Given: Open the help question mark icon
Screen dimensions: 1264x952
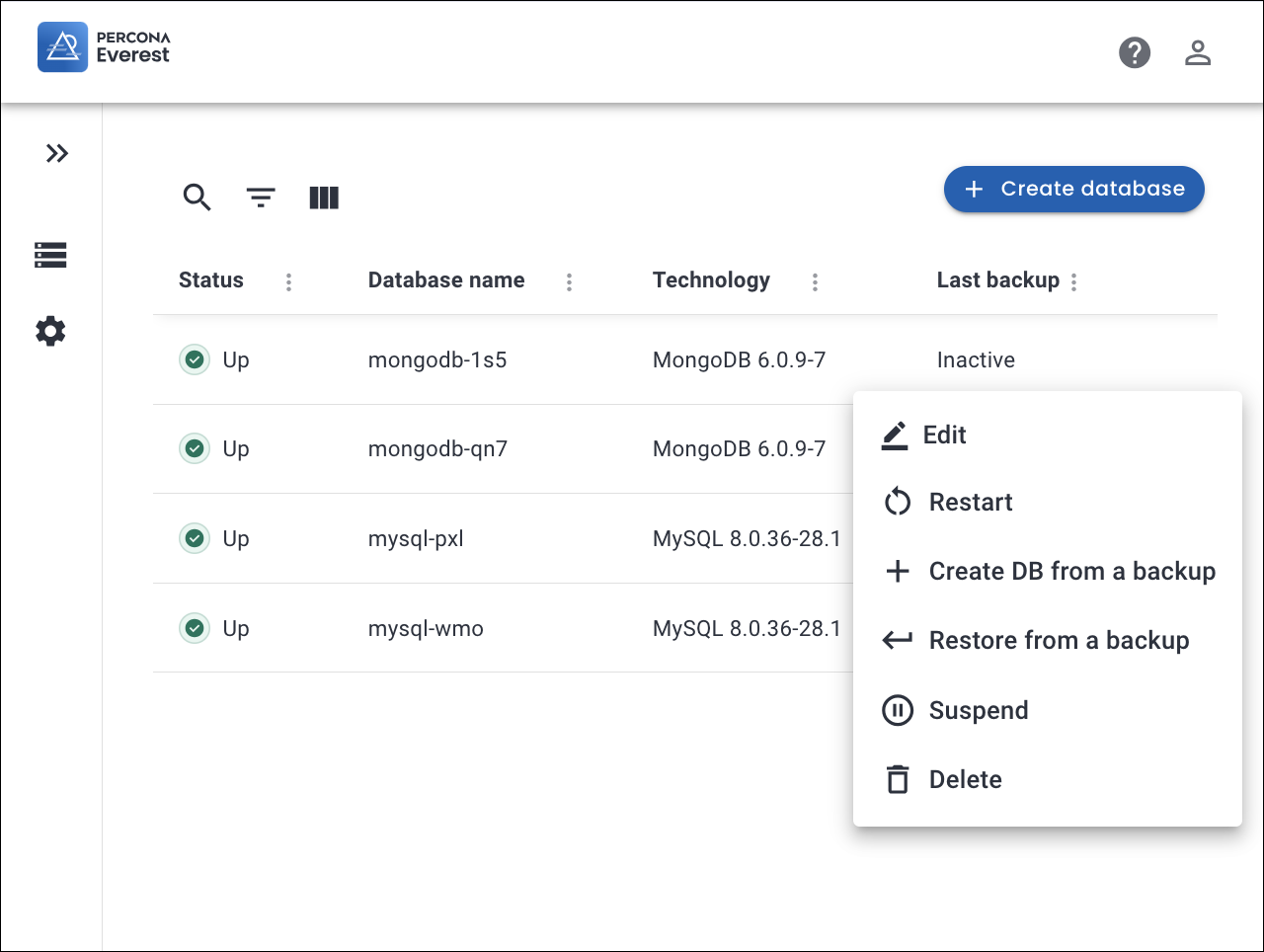Looking at the screenshot, I should point(1135,52).
